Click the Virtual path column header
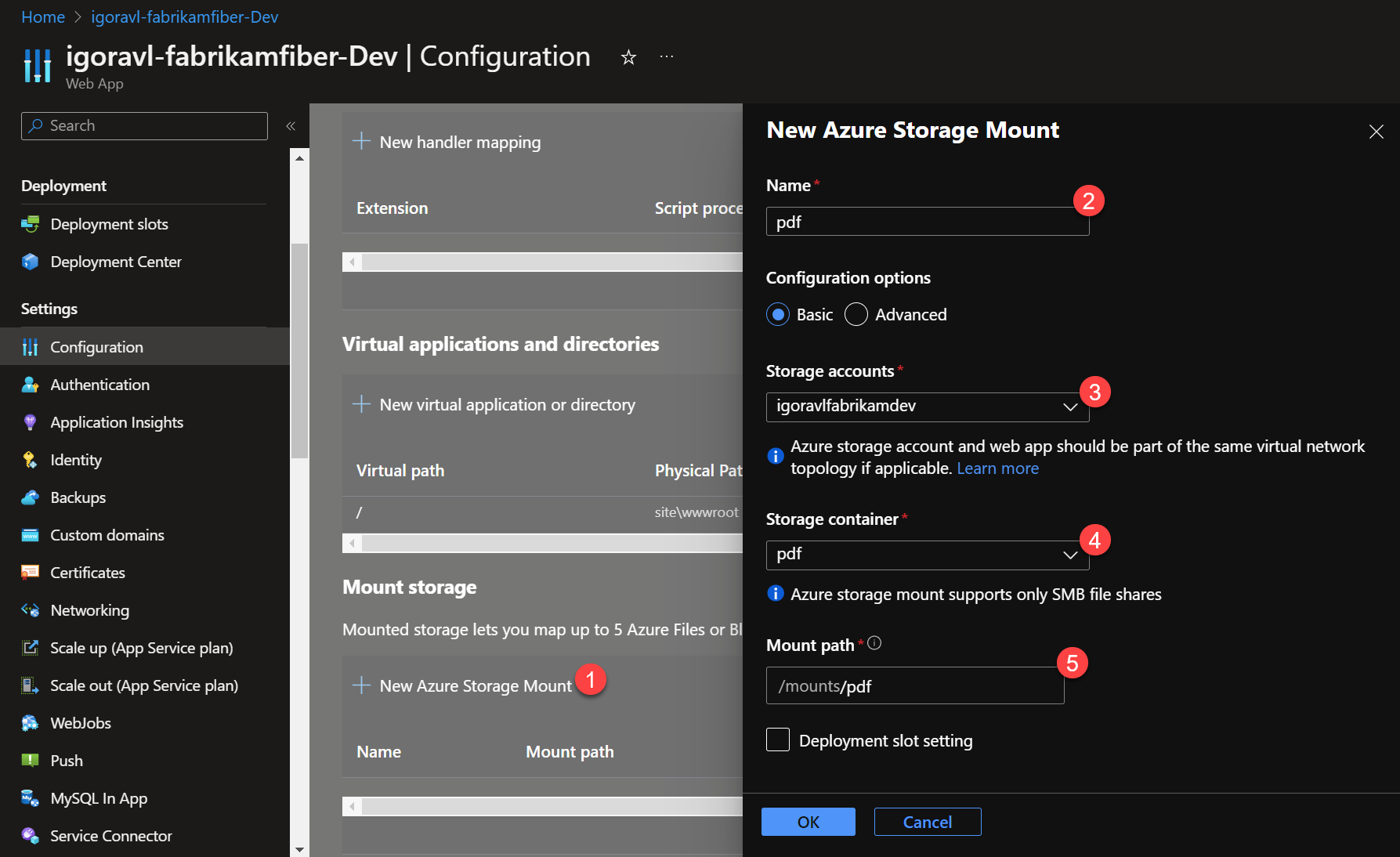The image size is (1400, 857). (x=400, y=471)
